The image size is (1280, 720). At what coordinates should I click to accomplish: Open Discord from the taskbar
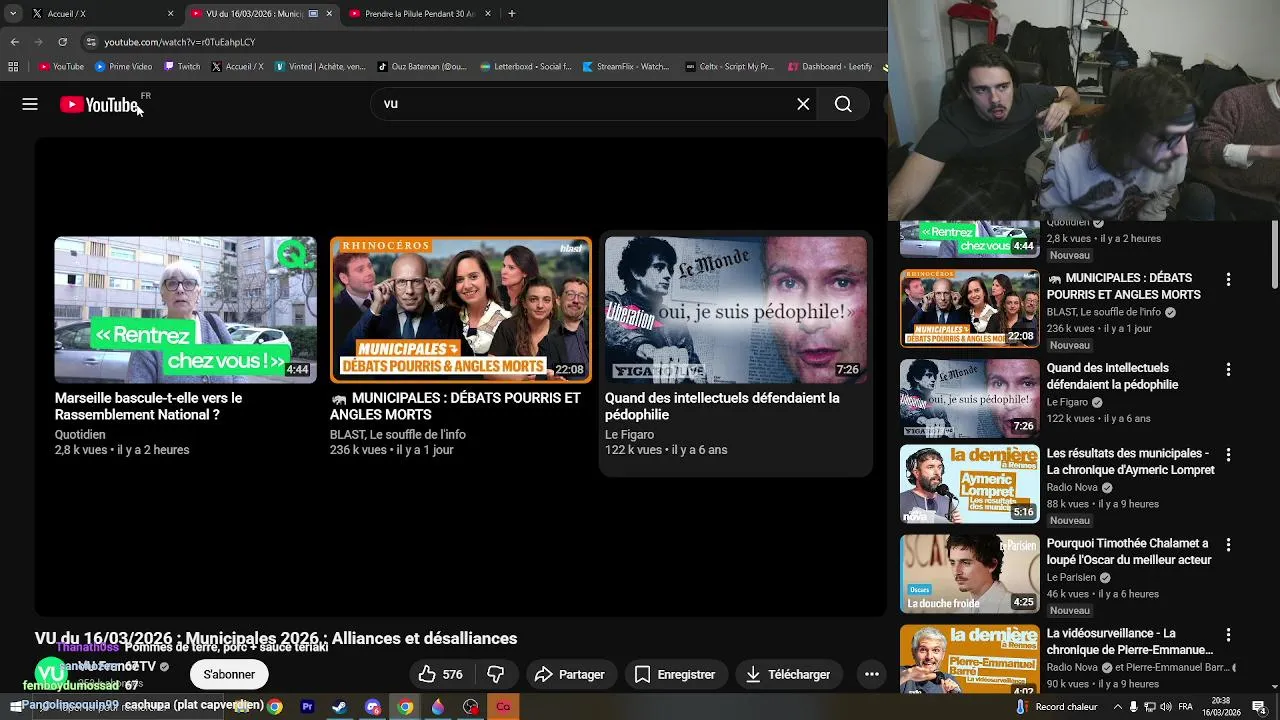pyautogui.click(x=373, y=707)
